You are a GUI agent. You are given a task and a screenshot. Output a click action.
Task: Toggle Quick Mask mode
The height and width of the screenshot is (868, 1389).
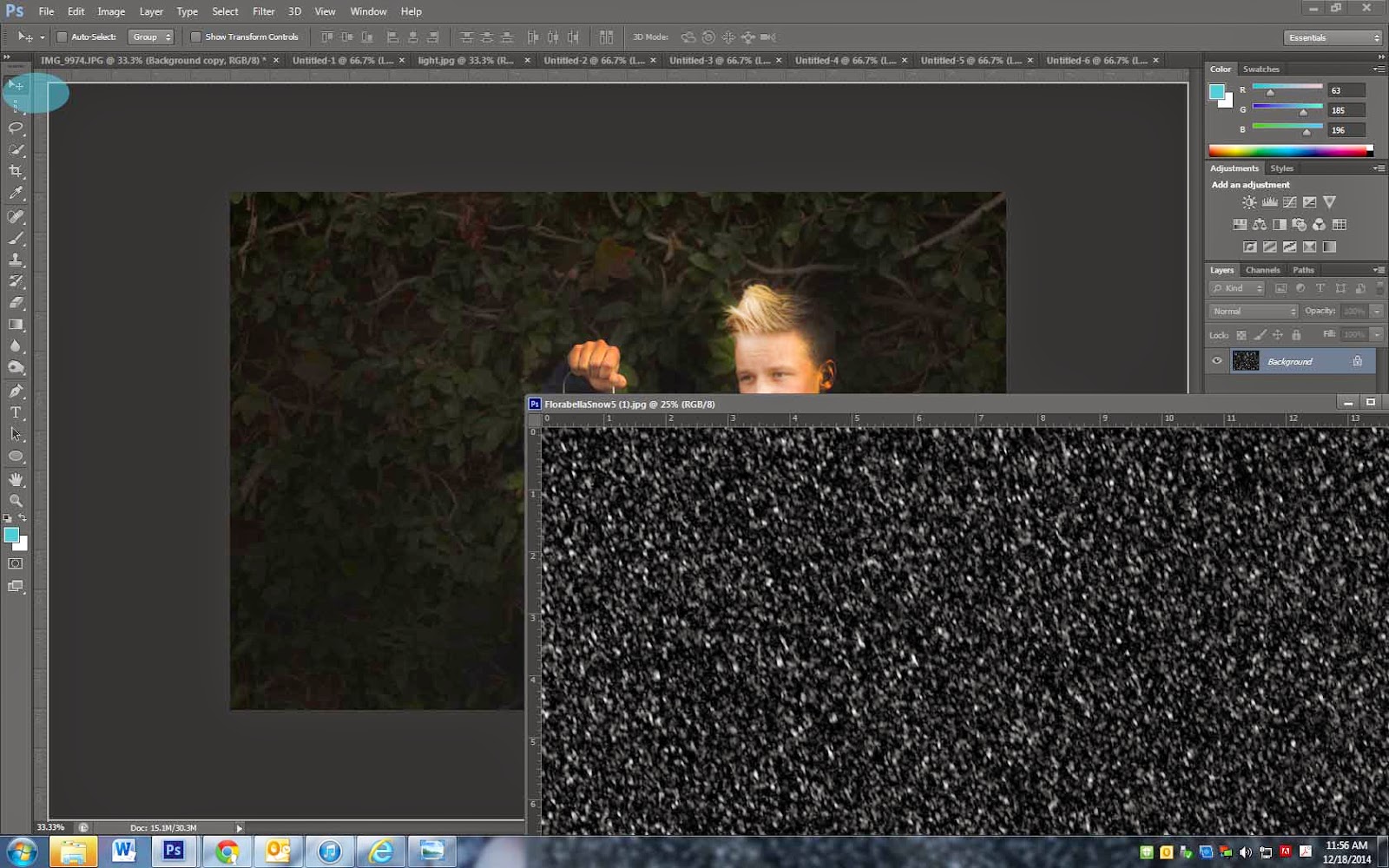coord(16,564)
